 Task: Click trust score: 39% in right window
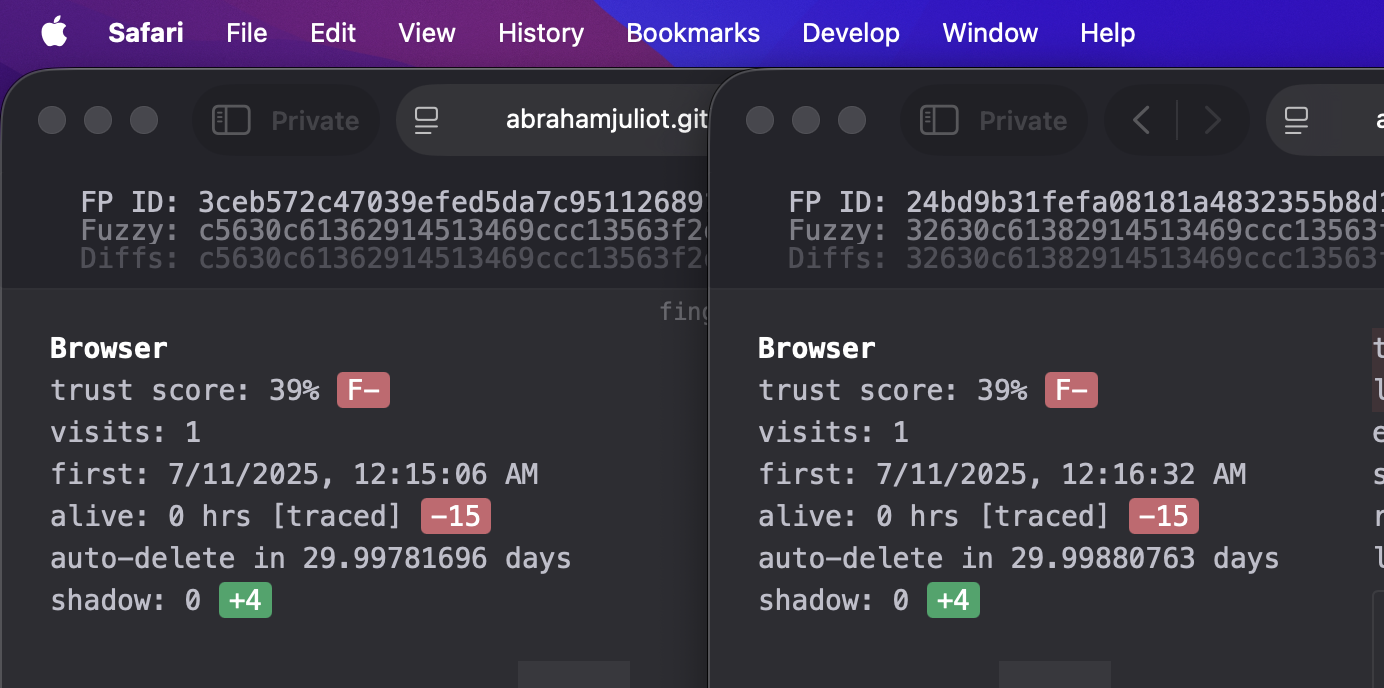click(x=893, y=390)
